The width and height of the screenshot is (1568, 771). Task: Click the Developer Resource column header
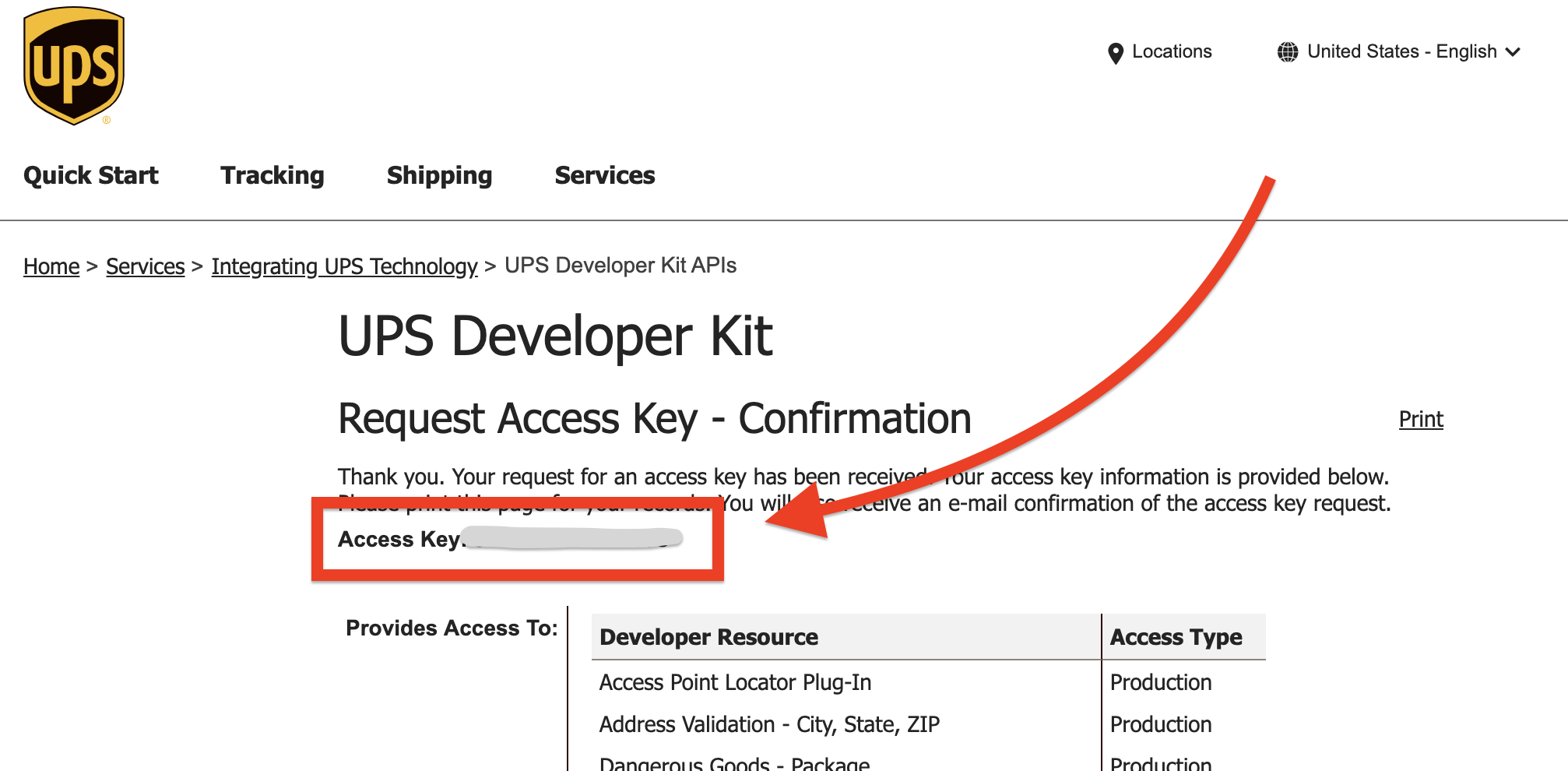(708, 637)
